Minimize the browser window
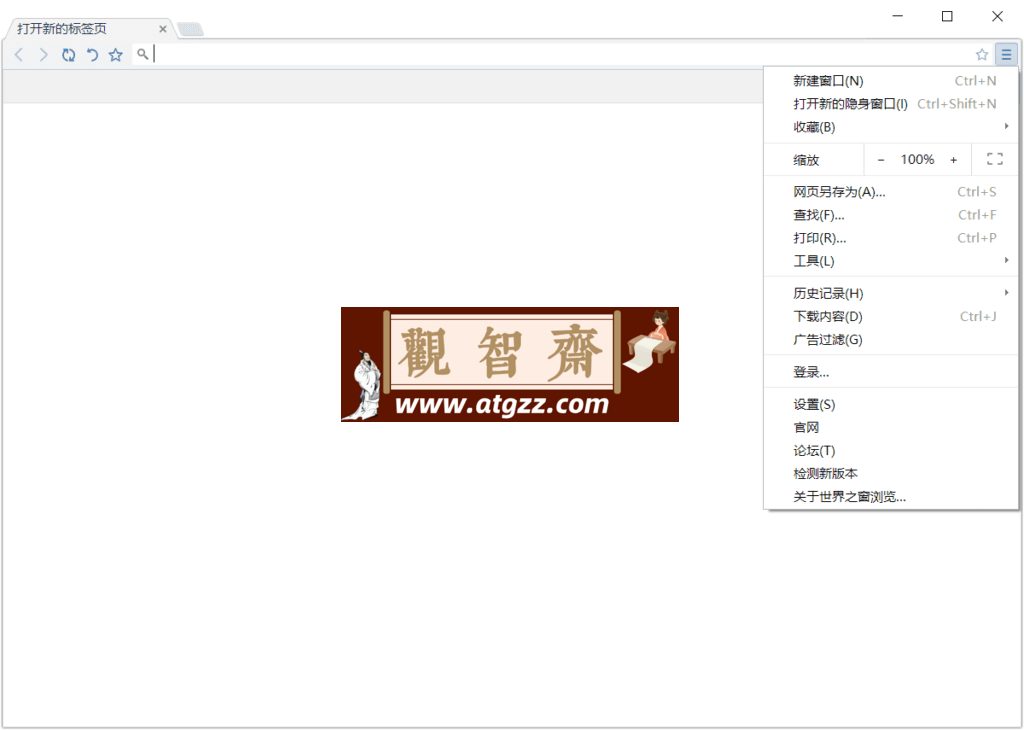Viewport: 1024px width, 730px height. (897, 16)
